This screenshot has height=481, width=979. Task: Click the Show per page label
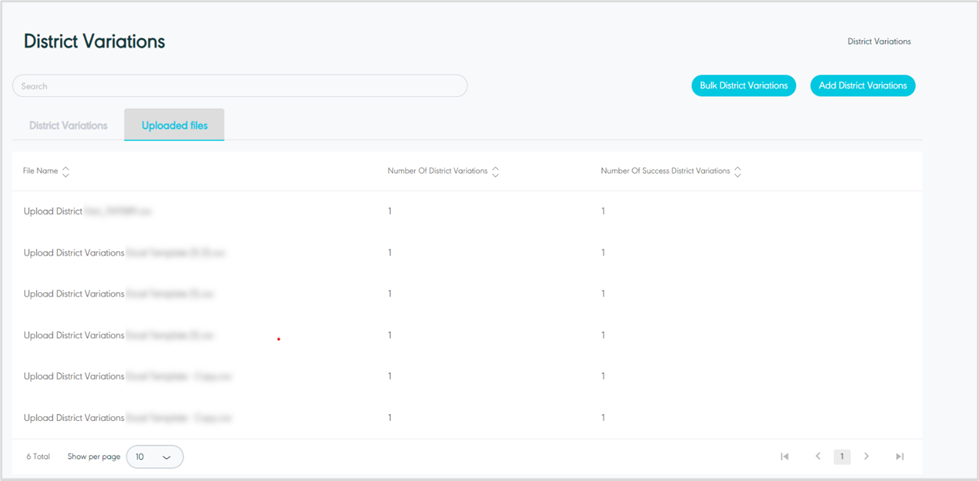(x=94, y=457)
